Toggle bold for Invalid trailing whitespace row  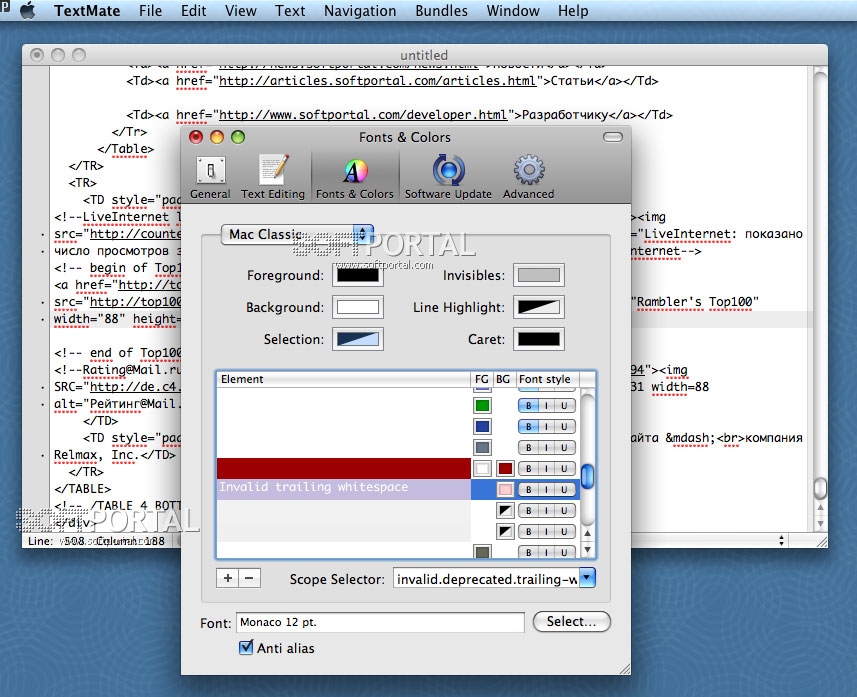528,489
